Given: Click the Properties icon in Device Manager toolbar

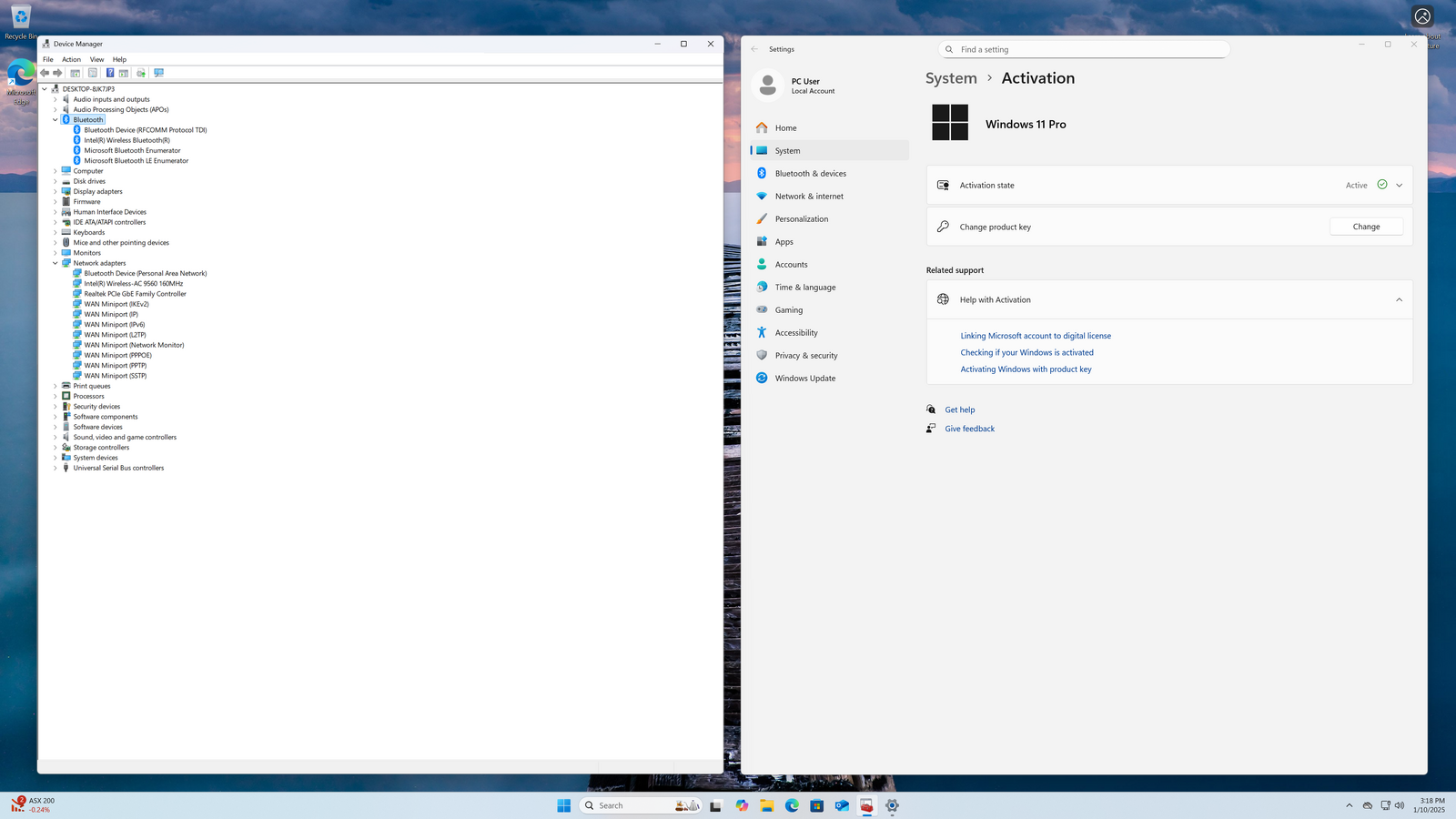Looking at the screenshot, I should coord(93,73).
